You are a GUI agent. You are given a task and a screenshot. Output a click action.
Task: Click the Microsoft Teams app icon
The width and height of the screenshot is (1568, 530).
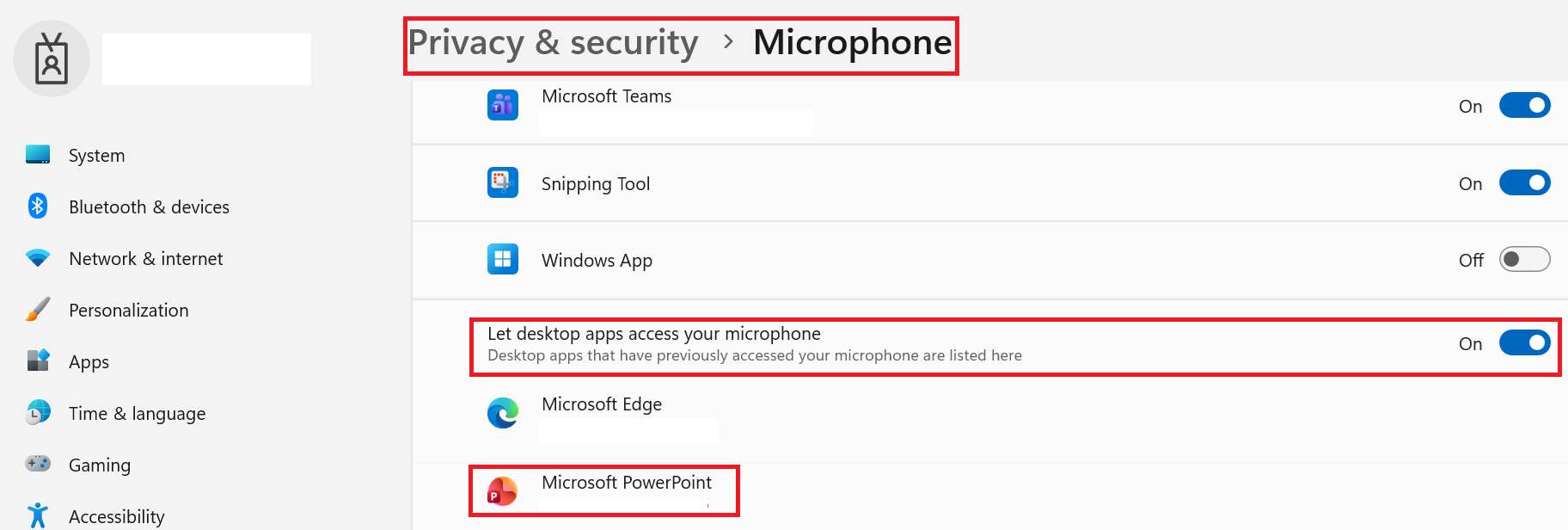[x=503, y=105]
